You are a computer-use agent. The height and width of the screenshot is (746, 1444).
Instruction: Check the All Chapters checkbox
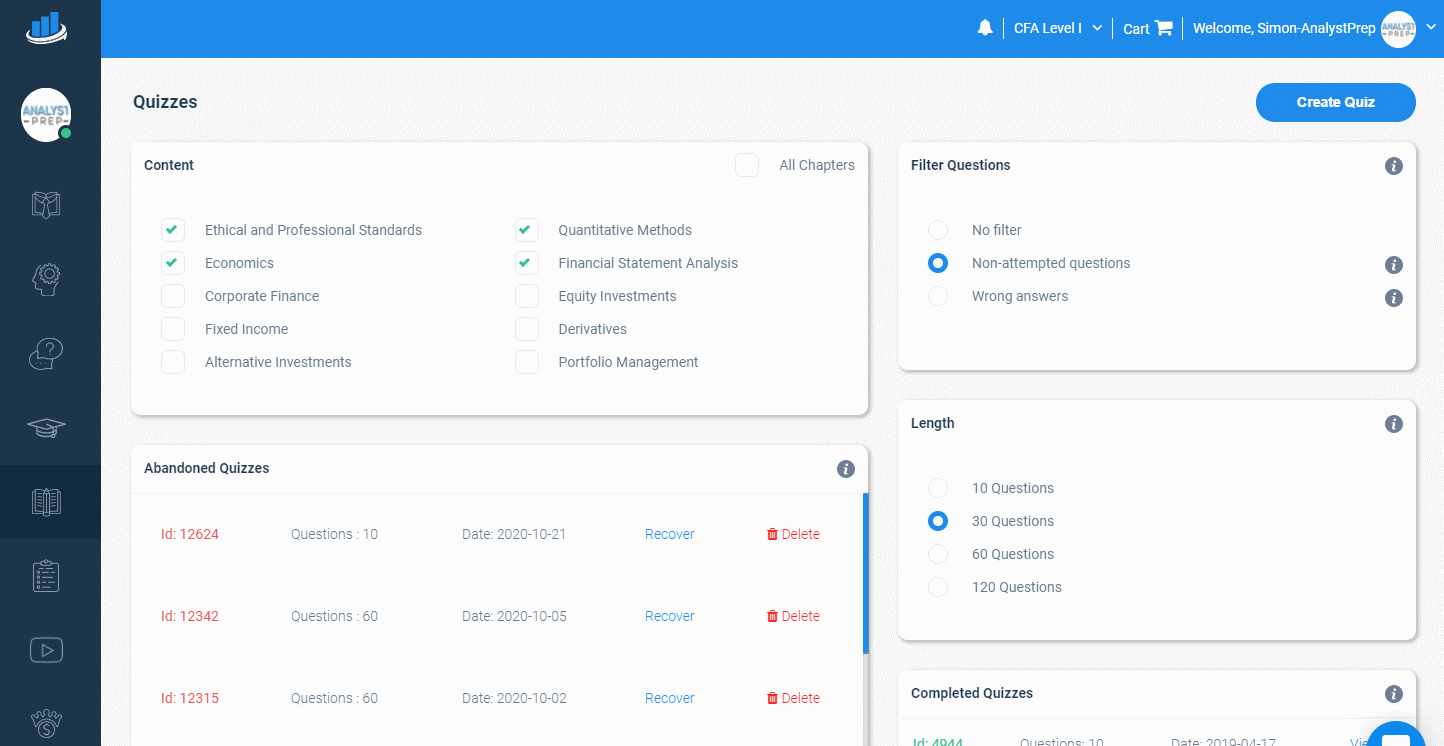point(746,165)
